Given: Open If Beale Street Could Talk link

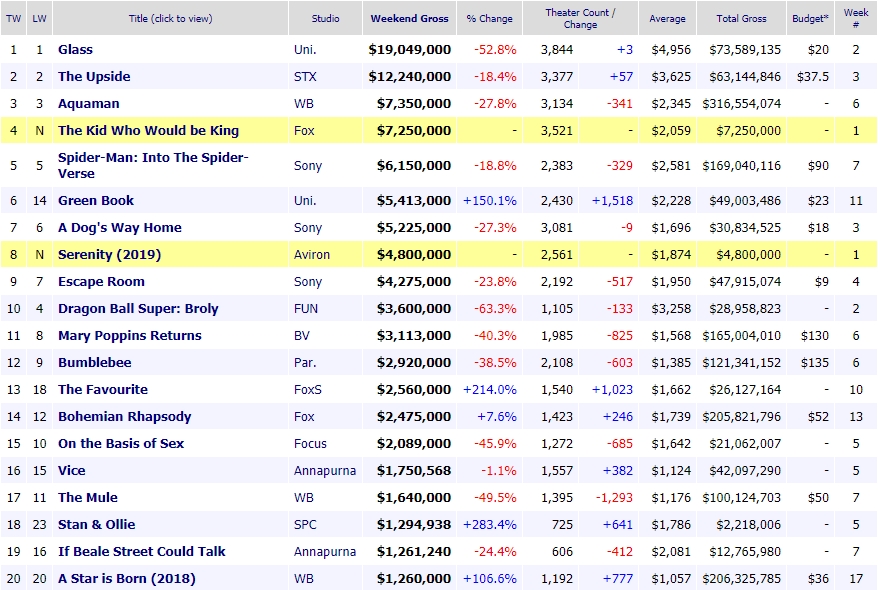Looking at the screenshot, I should coord(142,551).
